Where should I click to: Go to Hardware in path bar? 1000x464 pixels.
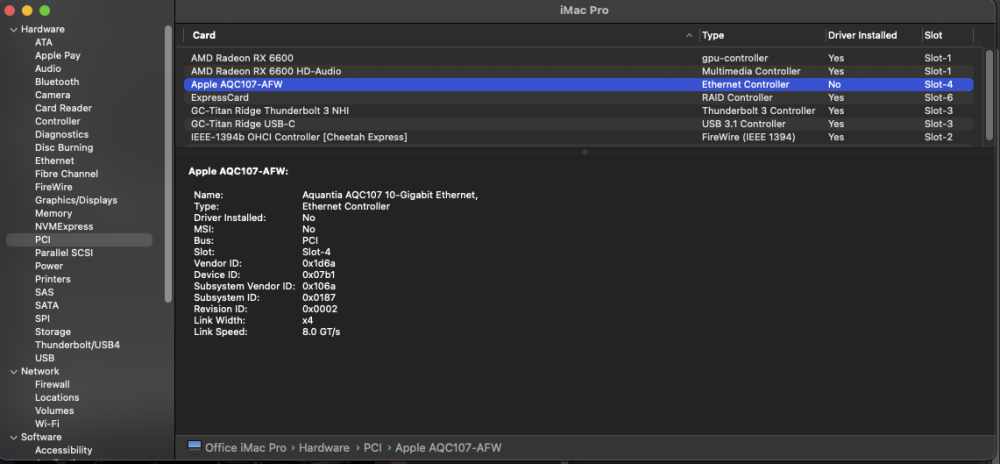(x=324, y=448)
